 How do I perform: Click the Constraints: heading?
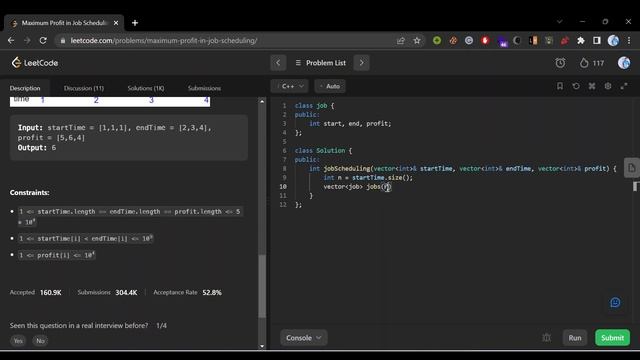[29, 193]
